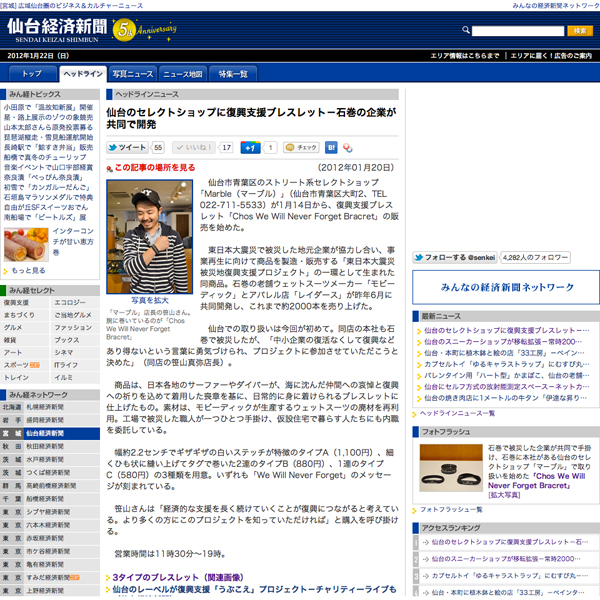Image resolution: width=600 pixels, height=600 pixels.
Task: Open the トップ tab
Action: click(31, 74)
